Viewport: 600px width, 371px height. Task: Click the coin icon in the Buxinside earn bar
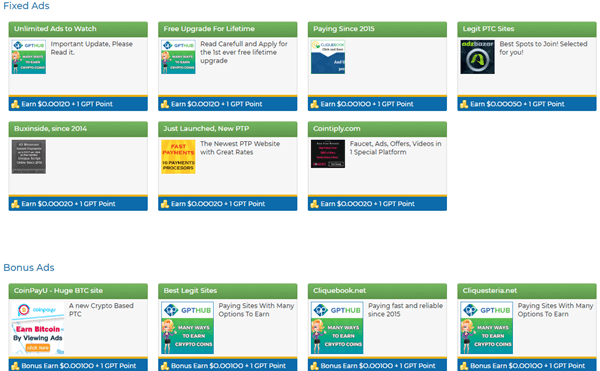click(x=15, y=204)
